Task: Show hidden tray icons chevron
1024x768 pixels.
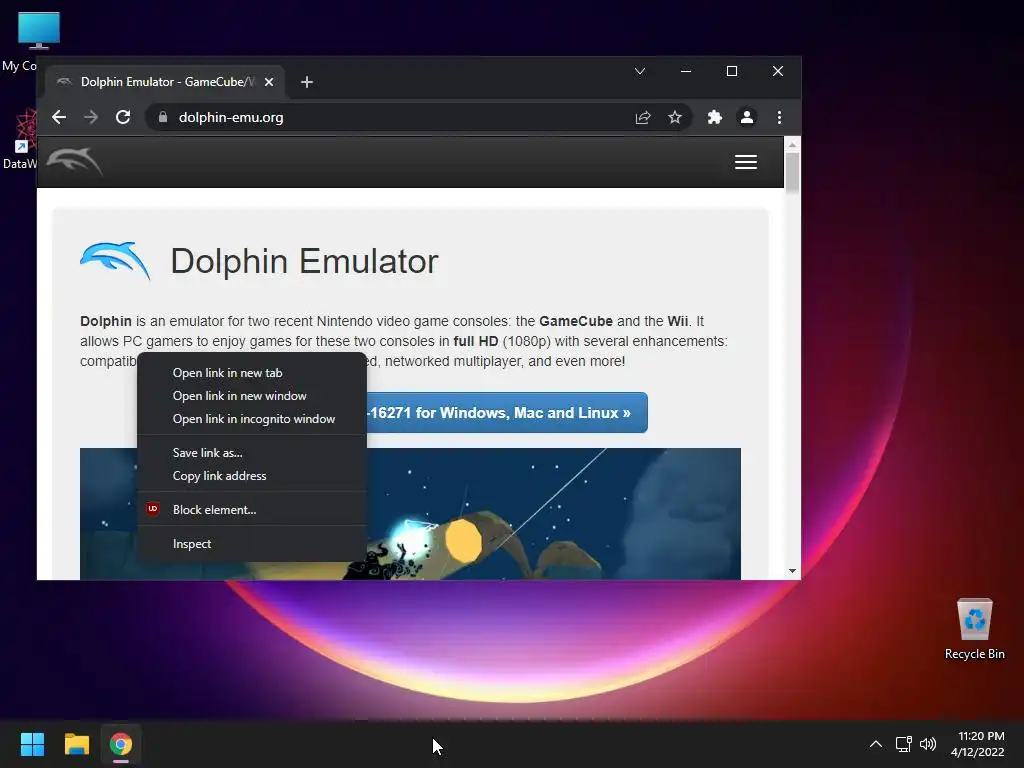Action: pos(876,744)
